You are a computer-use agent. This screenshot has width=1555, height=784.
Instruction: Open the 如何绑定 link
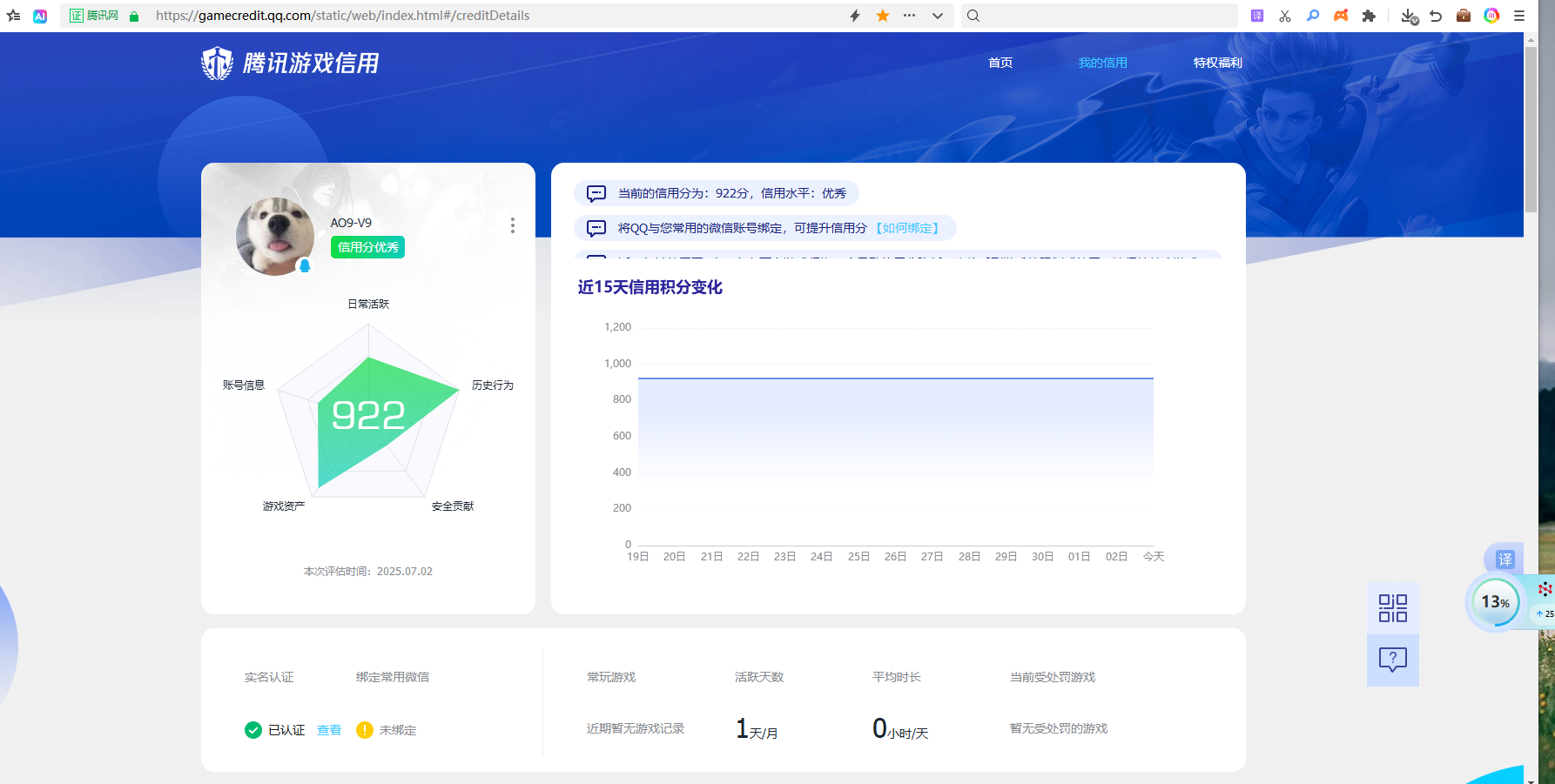907,228
